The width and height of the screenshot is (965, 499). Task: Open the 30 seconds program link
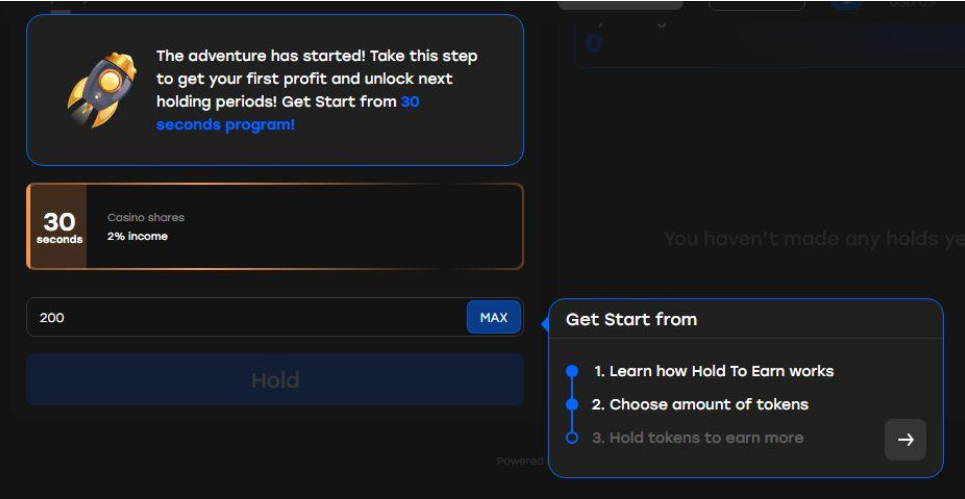tap(225, 125)
